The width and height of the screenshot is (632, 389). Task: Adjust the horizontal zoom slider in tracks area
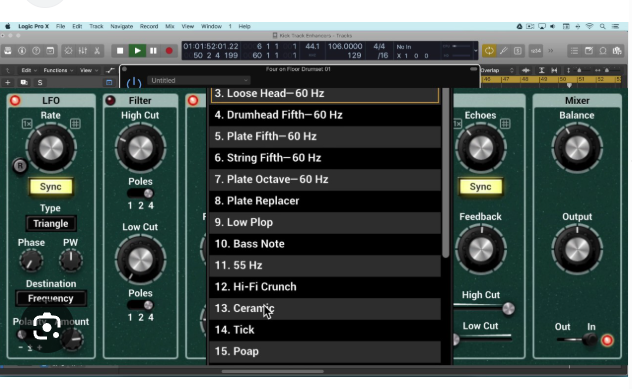tap(607, 70)
